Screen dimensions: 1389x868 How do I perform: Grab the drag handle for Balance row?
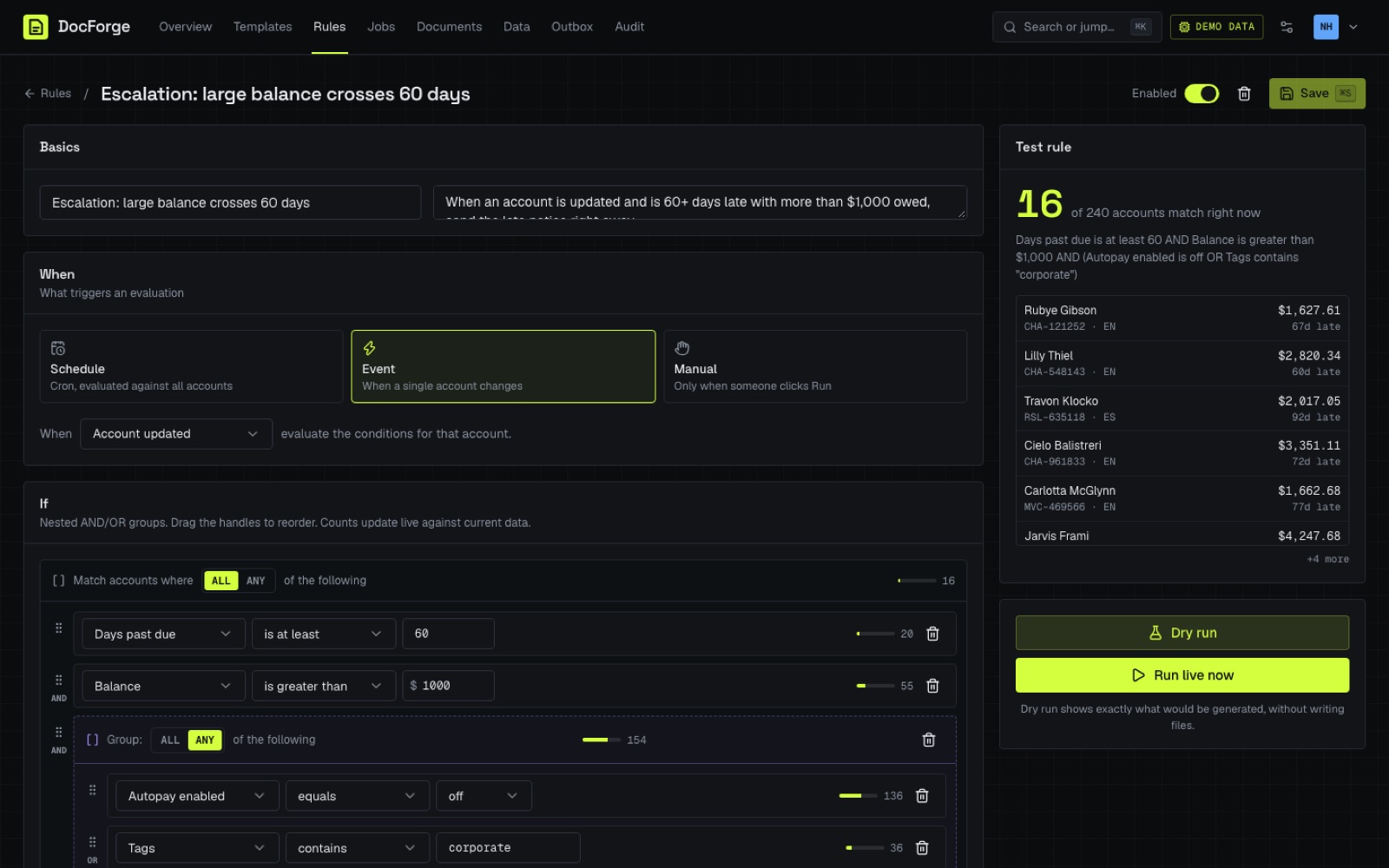pyautogui.click(x=59, y=680)
